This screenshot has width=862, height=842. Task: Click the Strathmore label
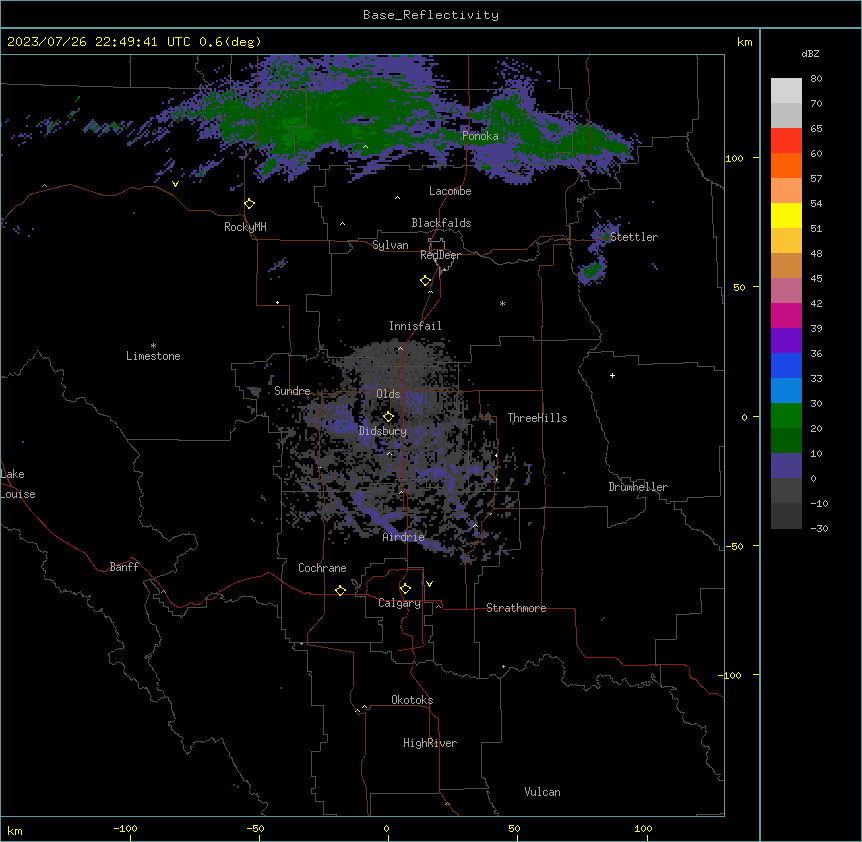point(516,608)
